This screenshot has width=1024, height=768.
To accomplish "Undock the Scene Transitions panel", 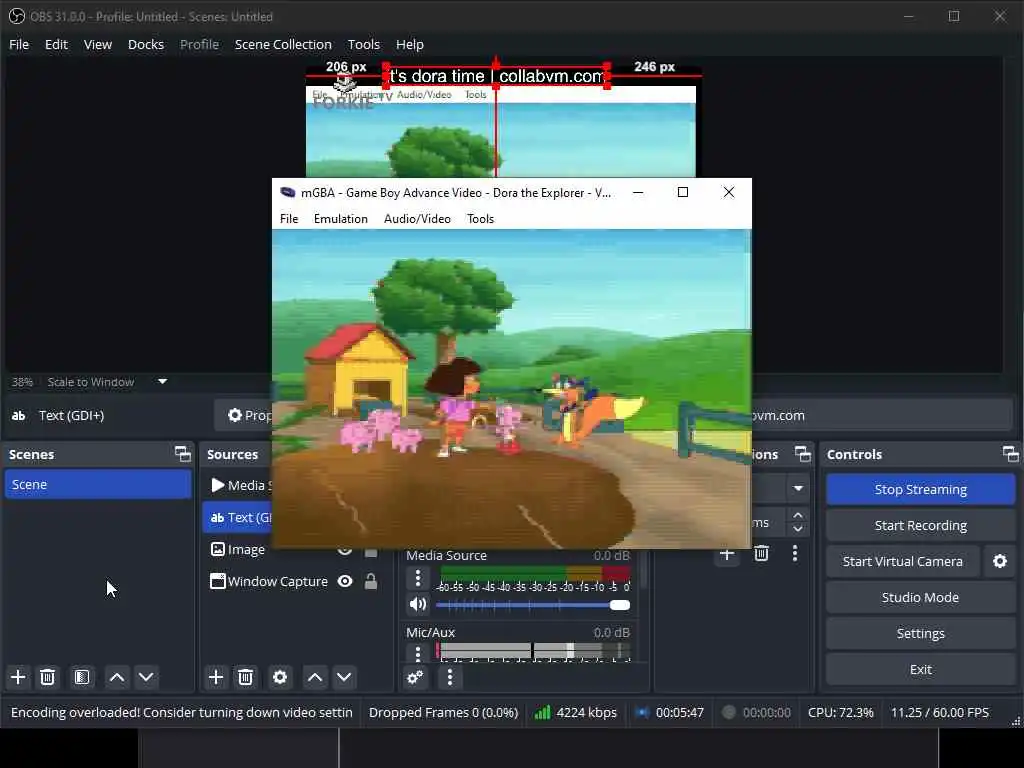I will point(803,454).
